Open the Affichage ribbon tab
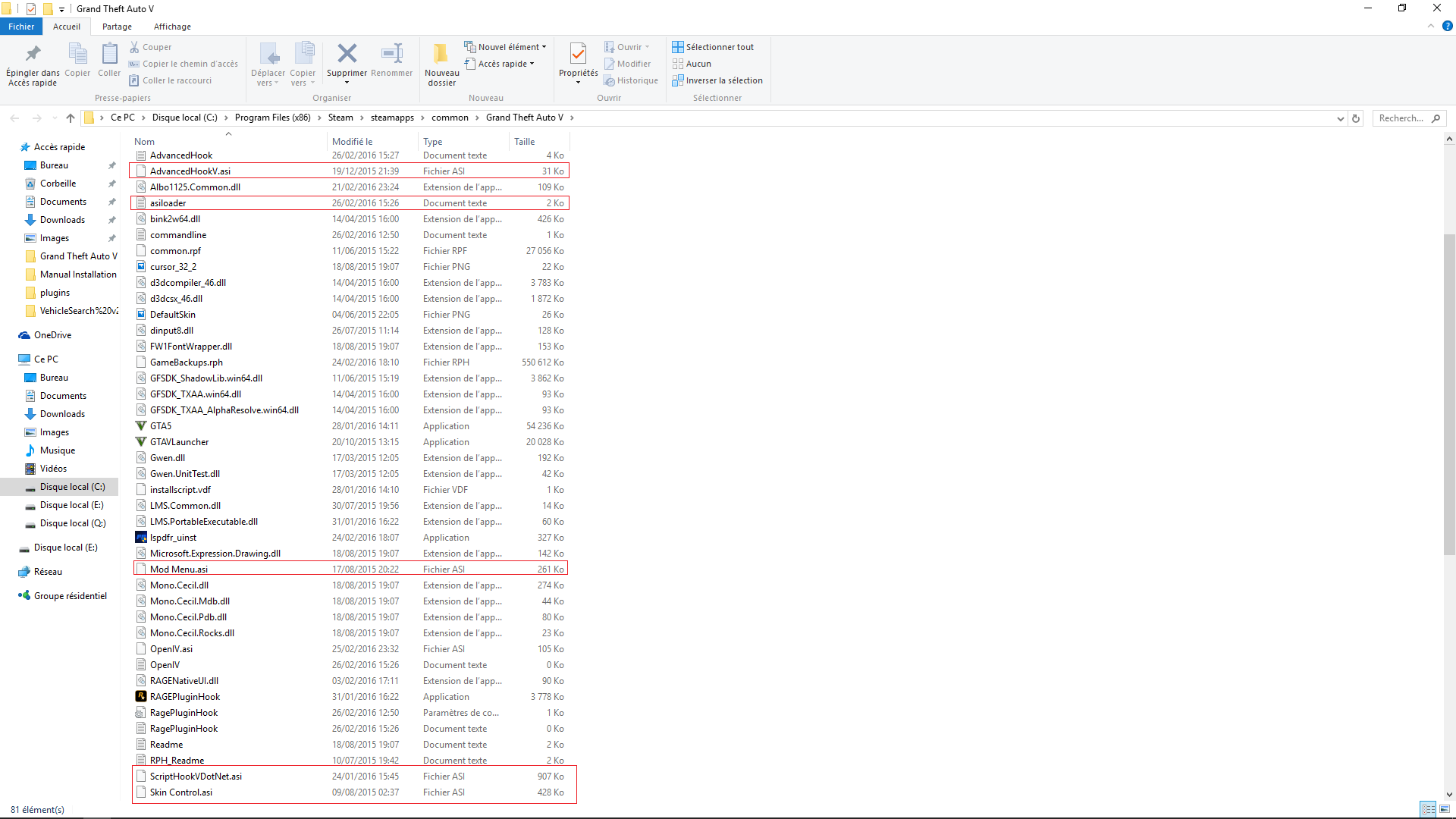The width and height of the screenshot is (1456, 819). point(172,27)
